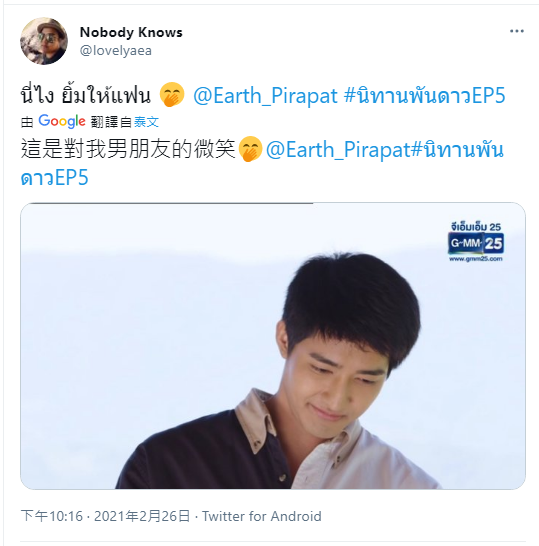Click the hand-over-mouth emoji in translated text
Image resolution: width=539 pixels, height=546 pixels.
click(251, 149)
